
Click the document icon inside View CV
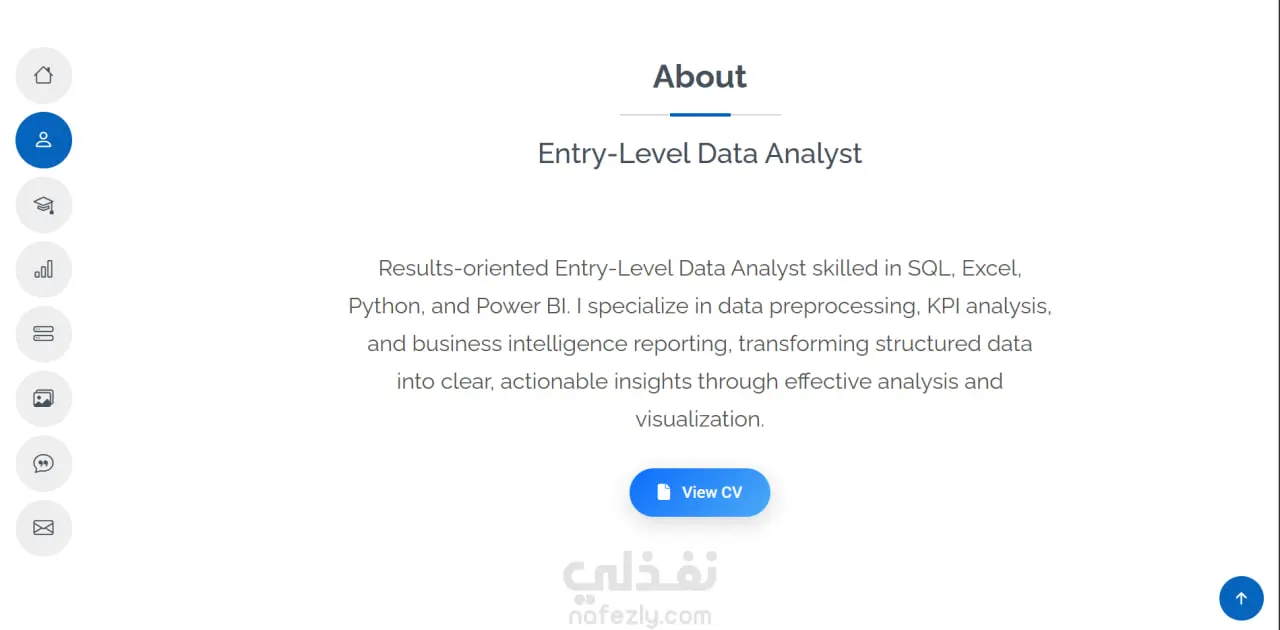pyautogui.click(x=663, y=492)
